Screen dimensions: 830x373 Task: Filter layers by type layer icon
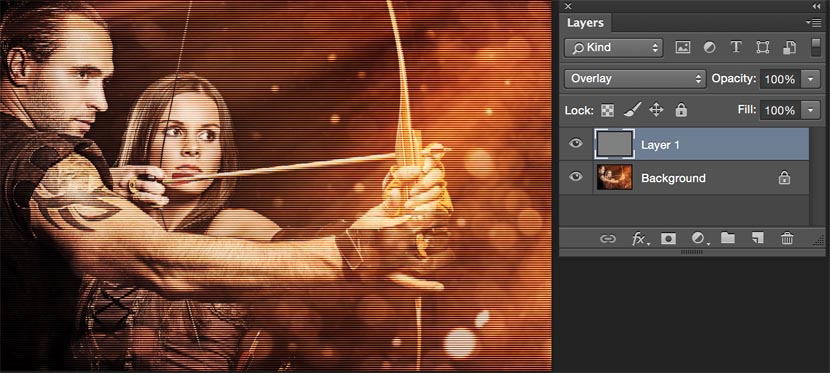click(x=736, y=47)
